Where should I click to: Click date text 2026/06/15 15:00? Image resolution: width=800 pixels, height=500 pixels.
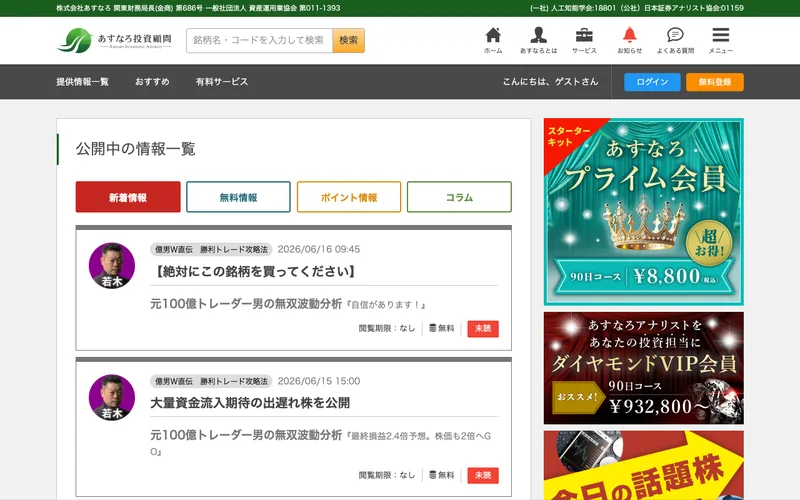[319, 381]
